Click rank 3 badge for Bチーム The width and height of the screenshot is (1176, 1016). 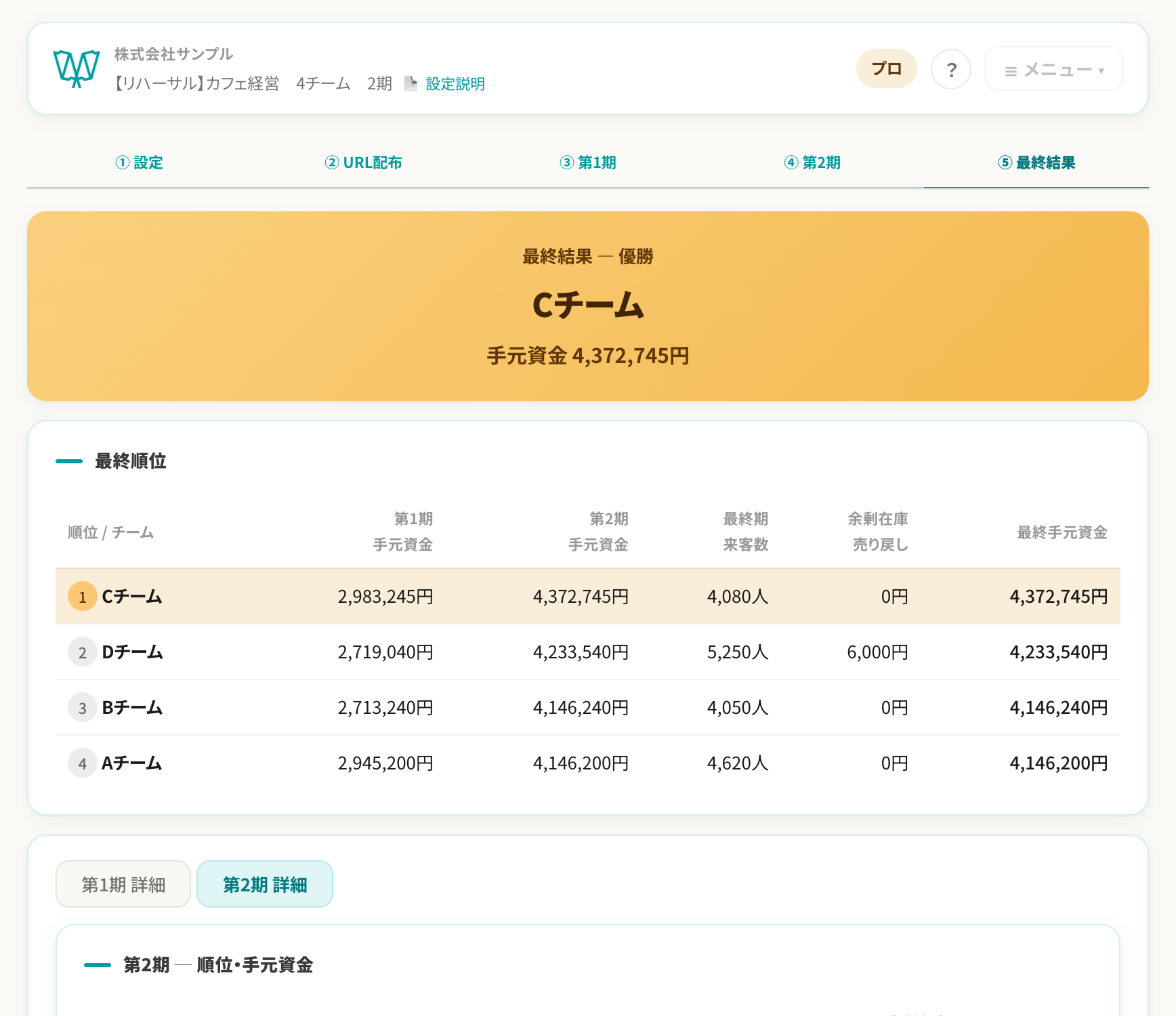pos(83,707)
